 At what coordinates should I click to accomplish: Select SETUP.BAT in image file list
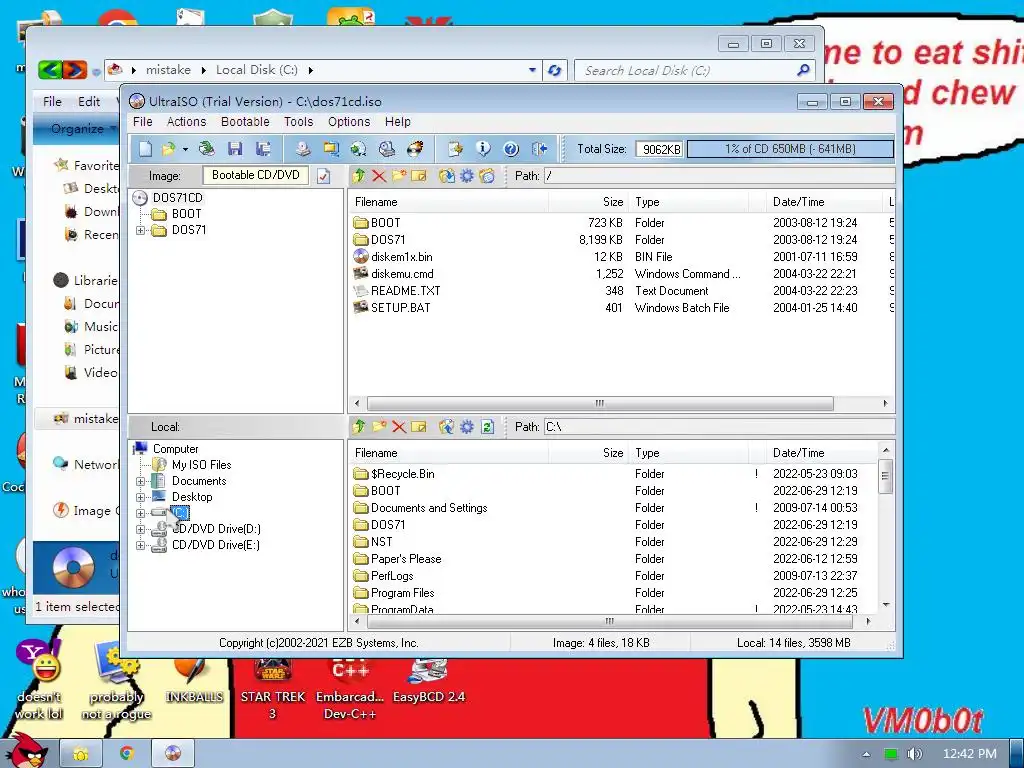pyautogui.click(x=400, y=308)
